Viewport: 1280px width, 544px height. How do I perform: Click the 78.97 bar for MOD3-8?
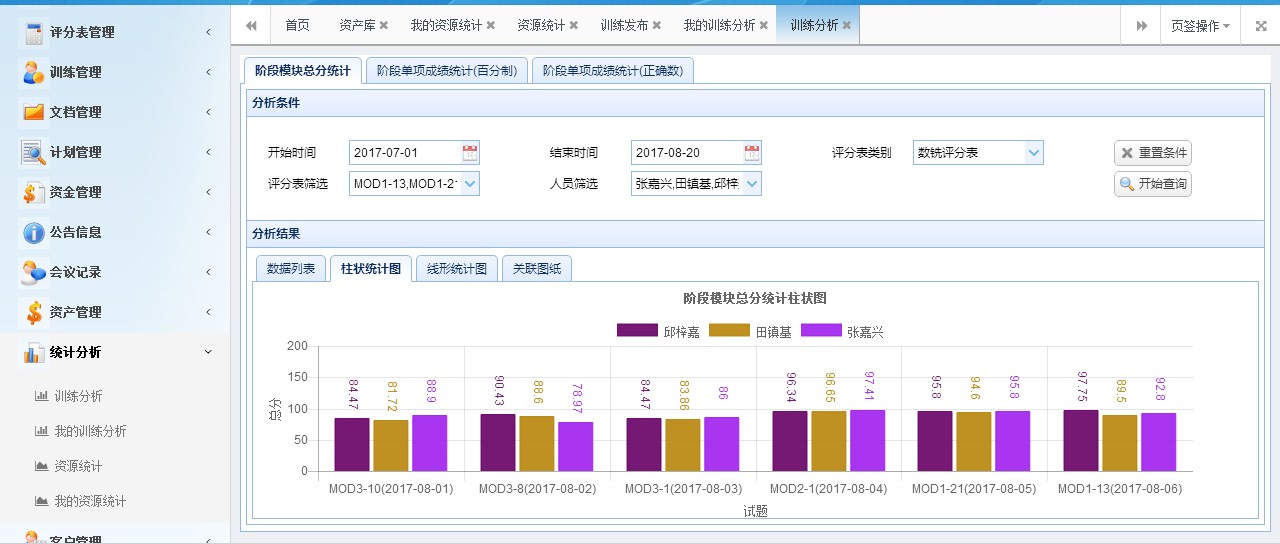(x=575, y=446)
